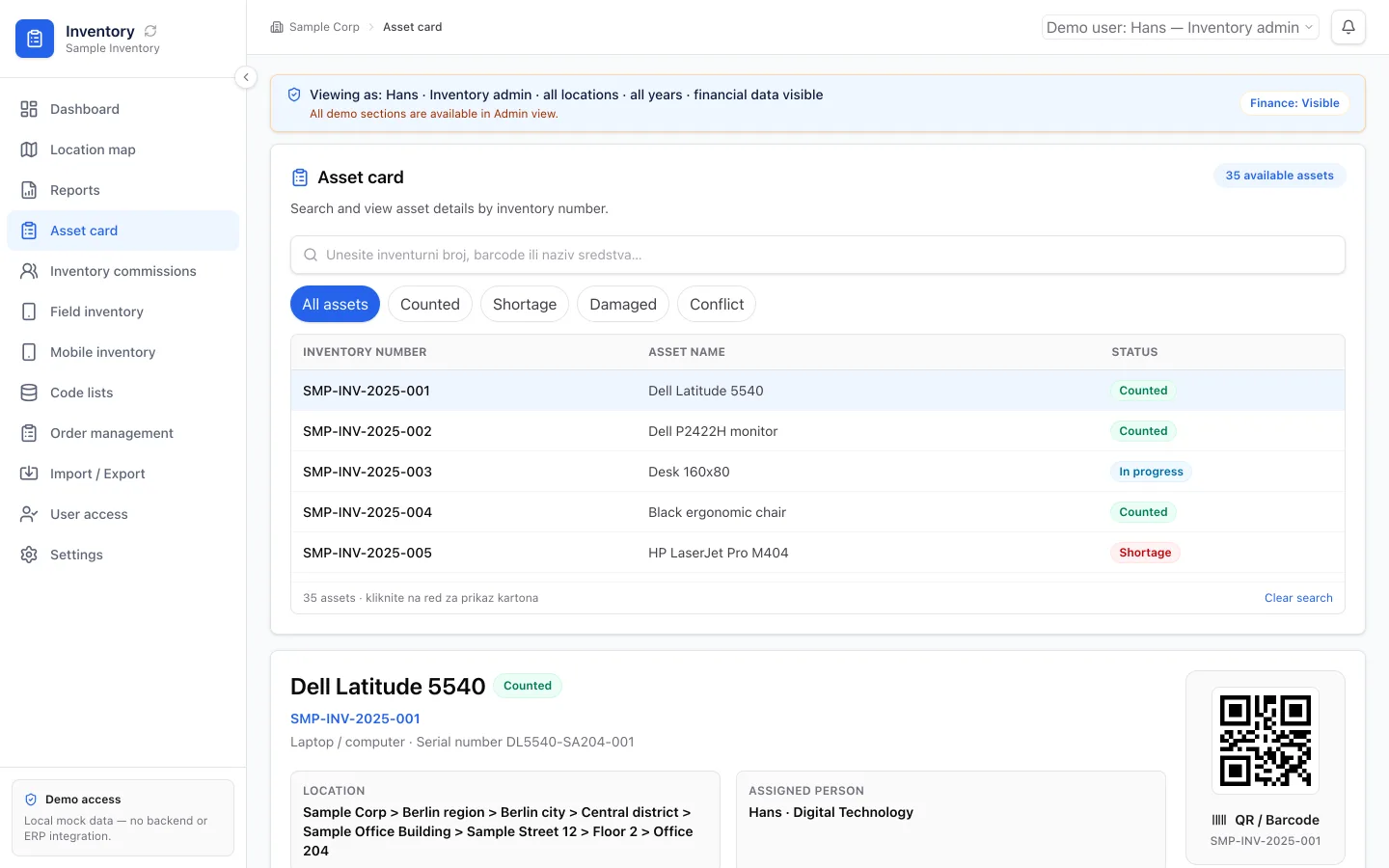Screen dimensions: 1389x868
Task: Click the Dashboard icon in the sidebar
Action: [29, 109]
